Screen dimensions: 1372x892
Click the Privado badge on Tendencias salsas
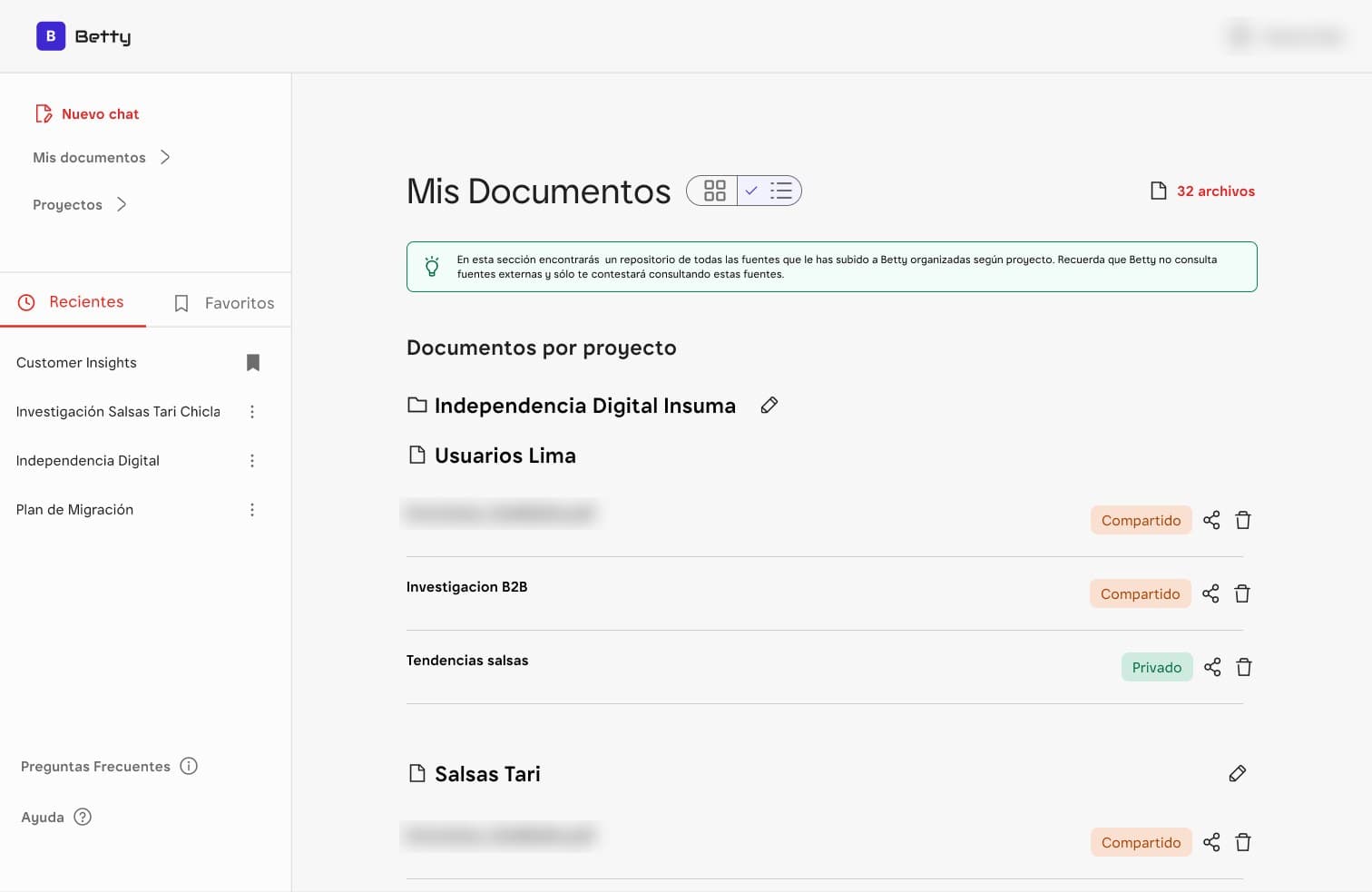(1157, 667)
